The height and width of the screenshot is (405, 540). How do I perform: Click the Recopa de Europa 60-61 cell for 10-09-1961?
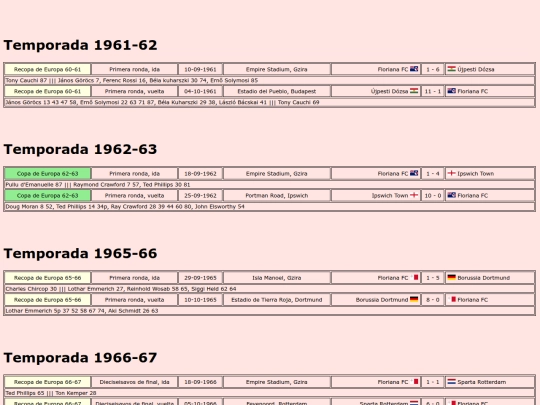coord(48,69)
